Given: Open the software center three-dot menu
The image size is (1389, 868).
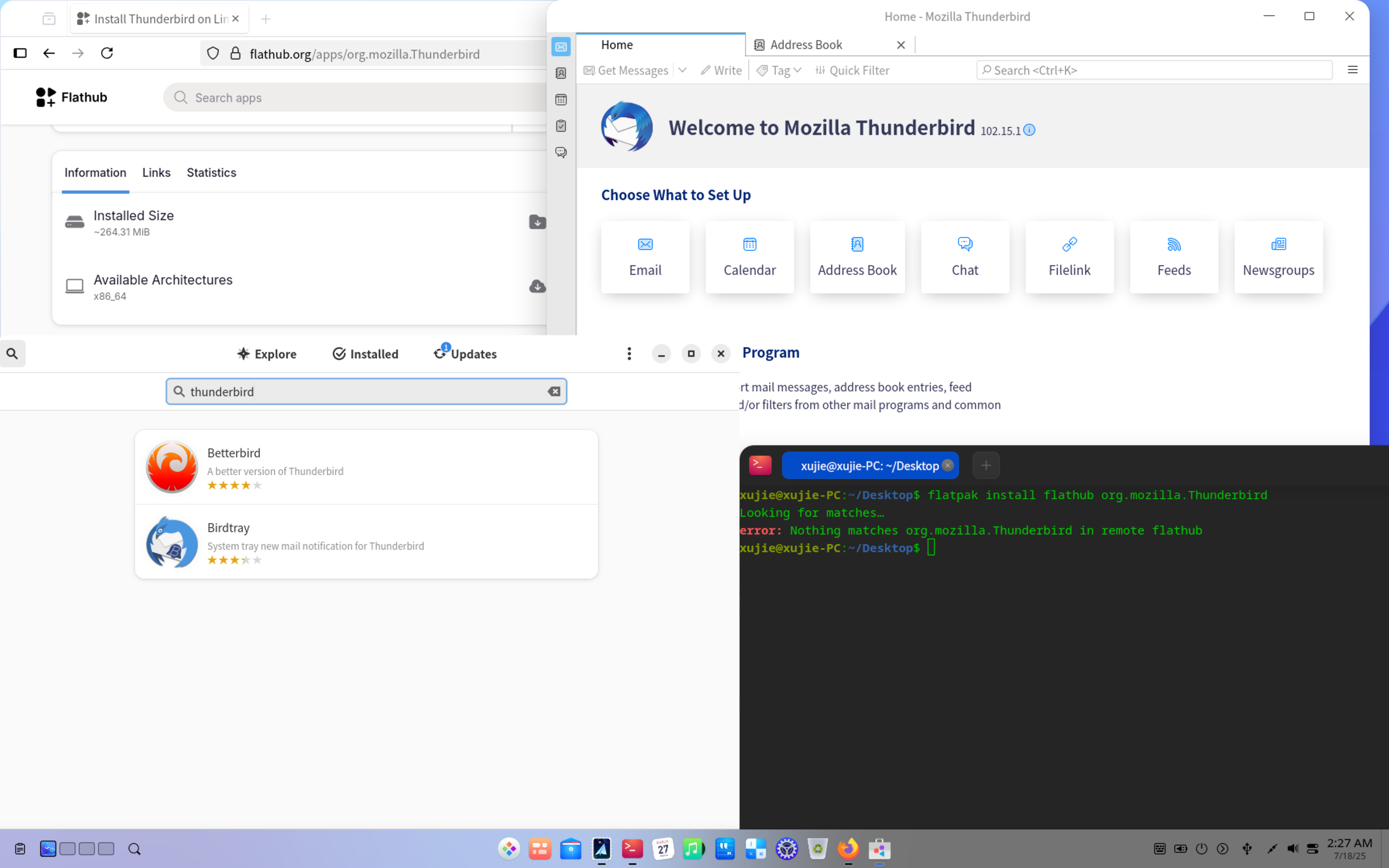Looking at the screenshot, I should pos(629,354).
